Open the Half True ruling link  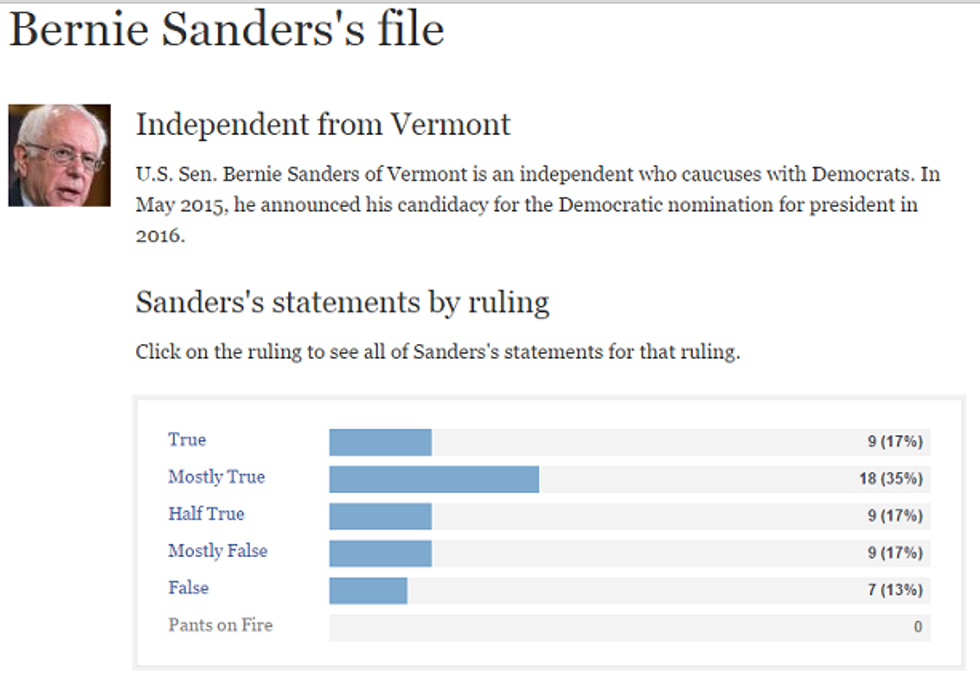206,514
